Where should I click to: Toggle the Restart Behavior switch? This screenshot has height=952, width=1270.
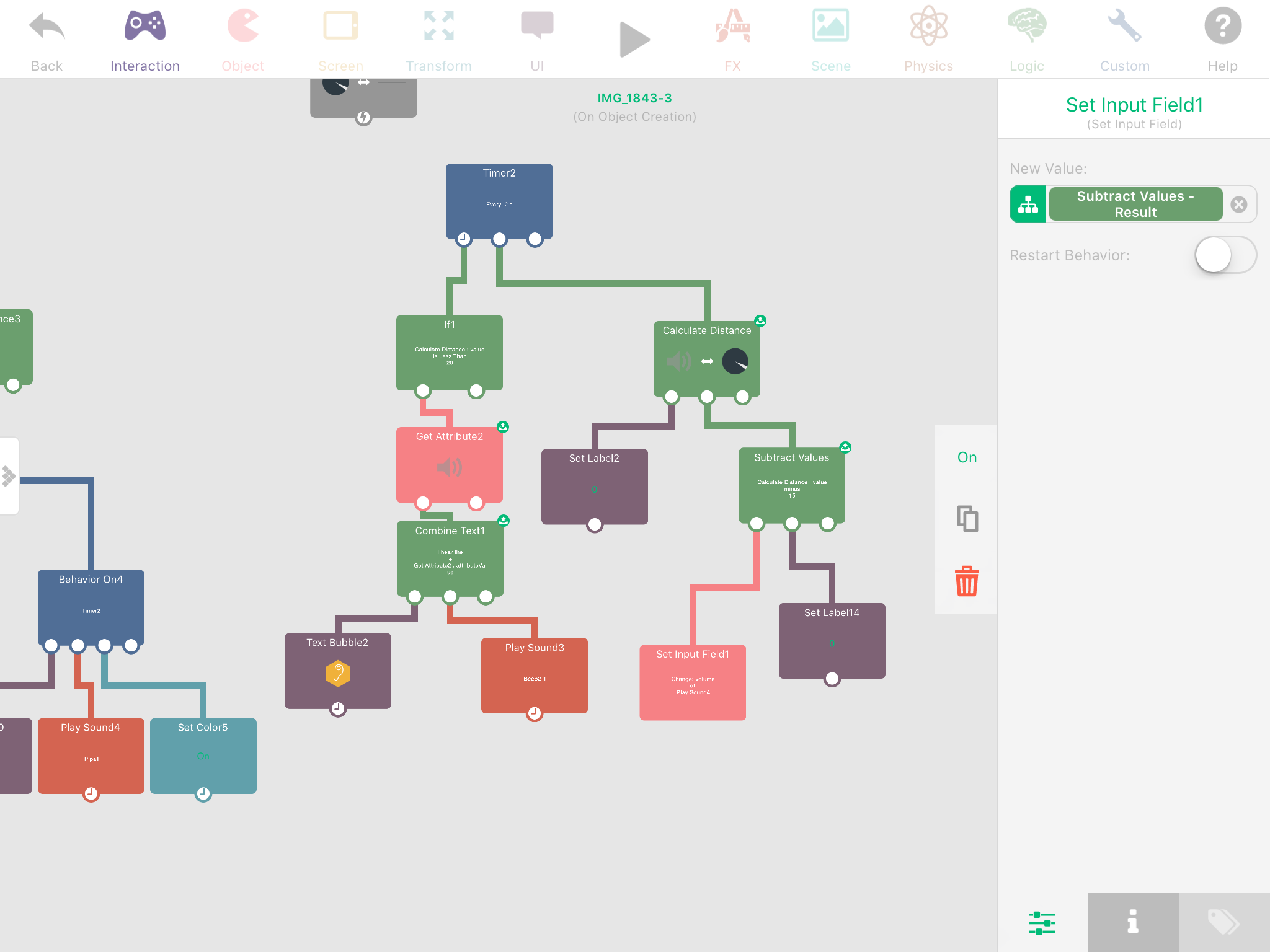pos(1225,255)
